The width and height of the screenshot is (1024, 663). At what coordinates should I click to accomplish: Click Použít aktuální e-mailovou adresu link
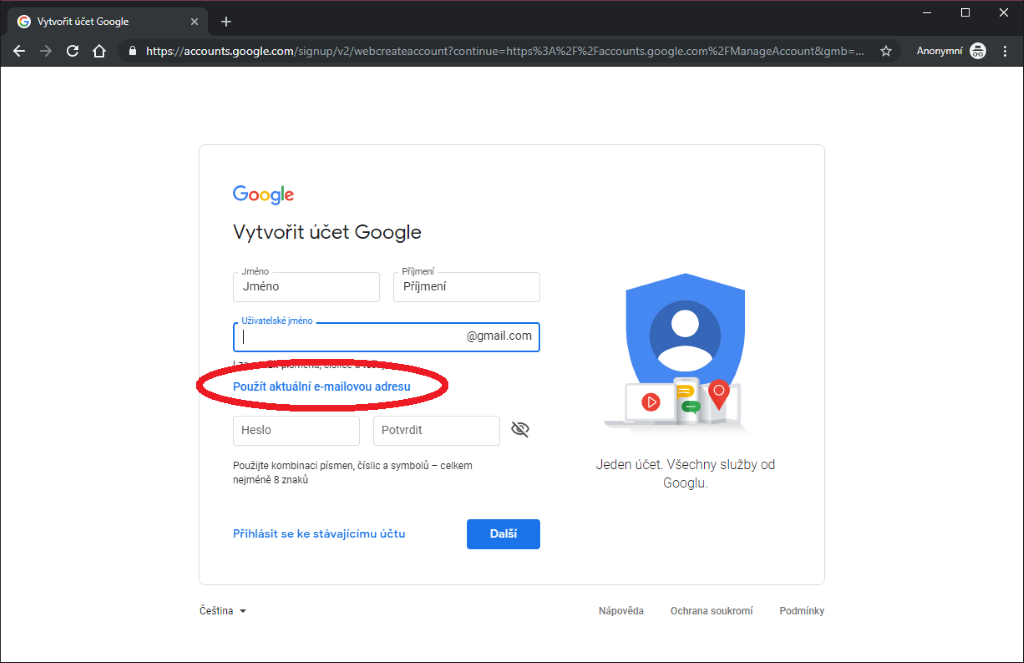click(x=321, y=387)
